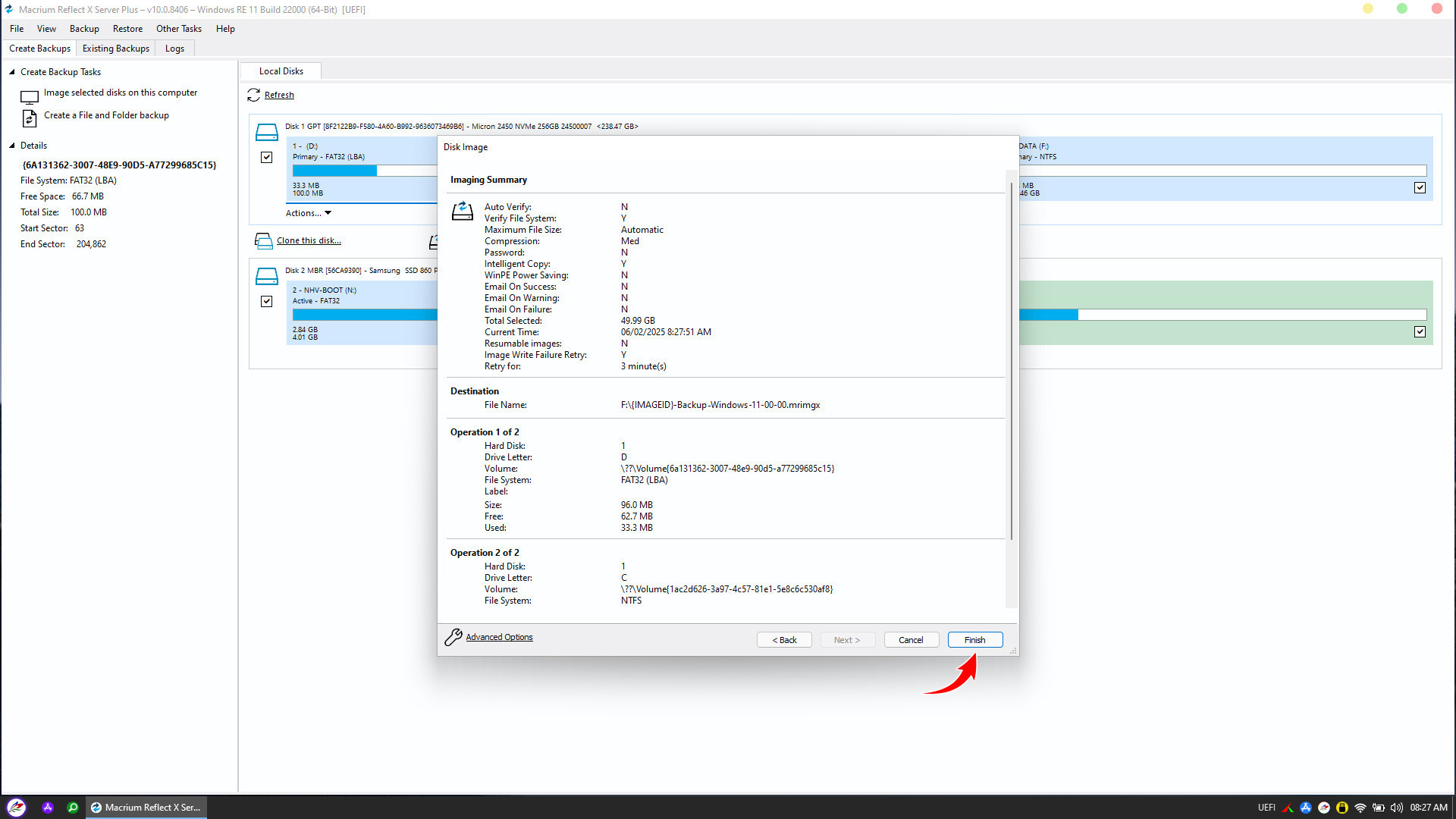Collapse the Create Backup Tasks section

(x=12, y=72)
